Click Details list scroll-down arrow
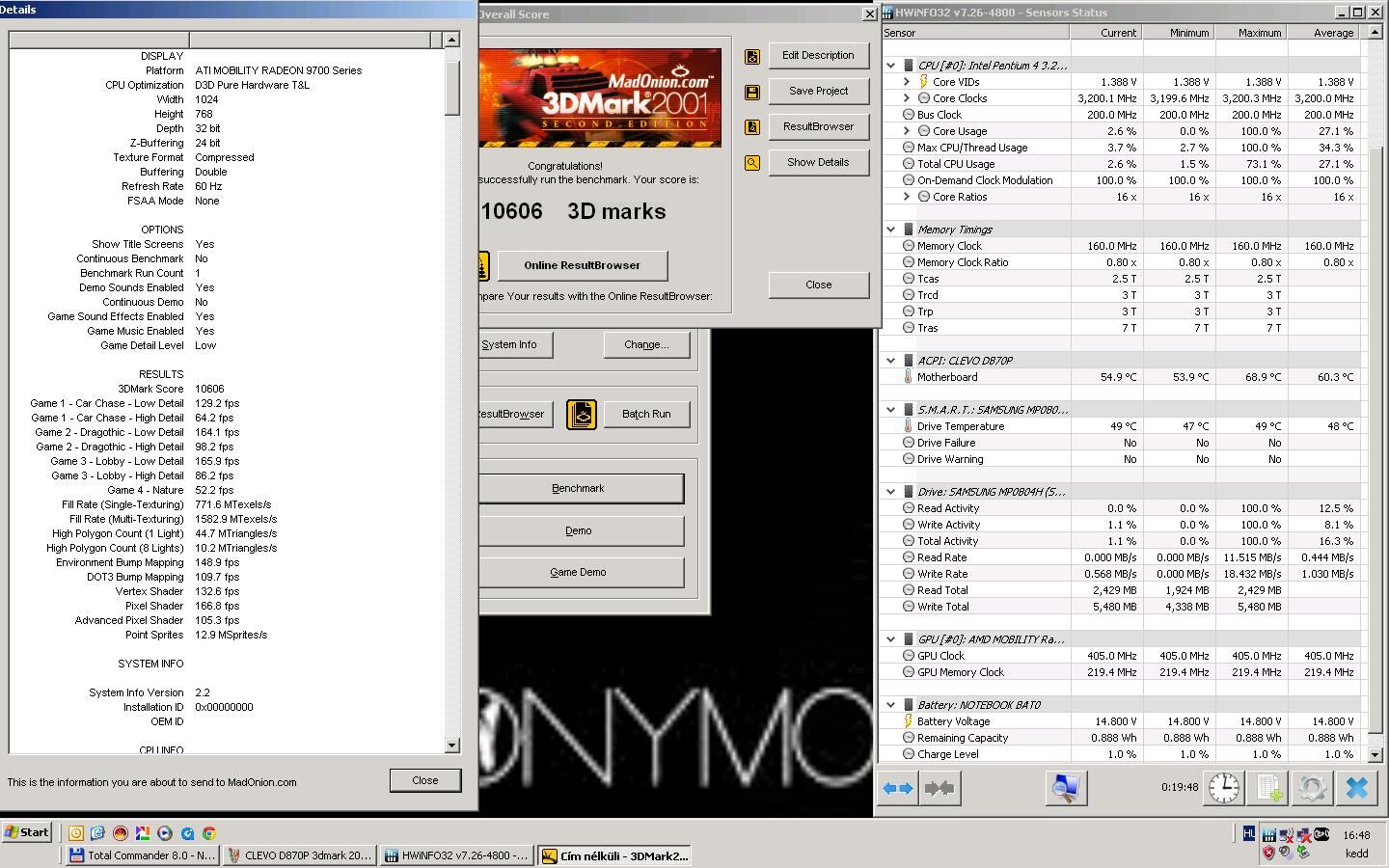 point(451,746)
